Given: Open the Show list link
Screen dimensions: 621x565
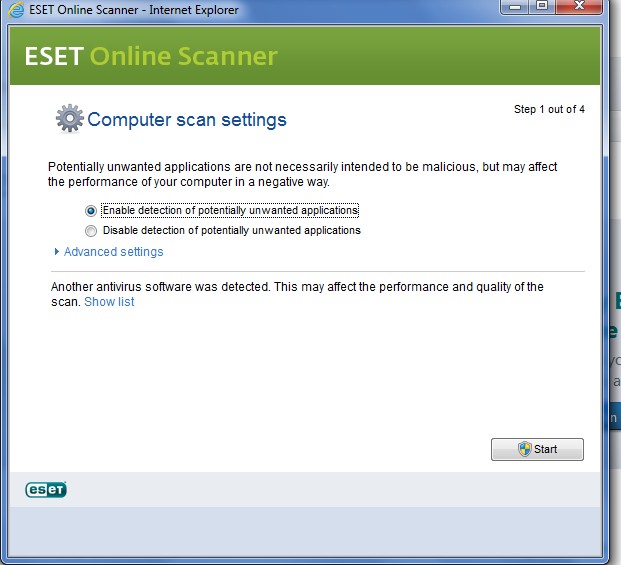Looking at the screenshot, I should [x=109, y=302].
